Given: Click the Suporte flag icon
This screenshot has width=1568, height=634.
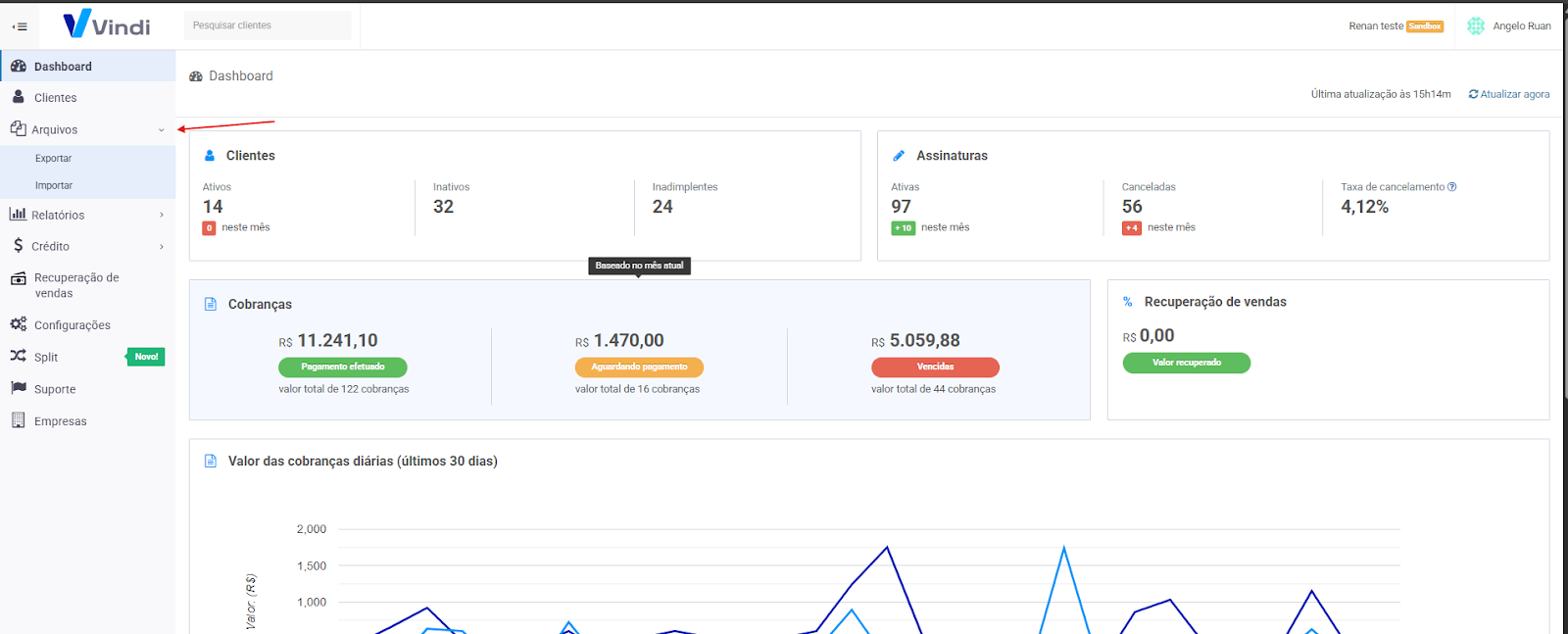Looking at the screenshot, I should pyautogui.click(x=18, y=388).
